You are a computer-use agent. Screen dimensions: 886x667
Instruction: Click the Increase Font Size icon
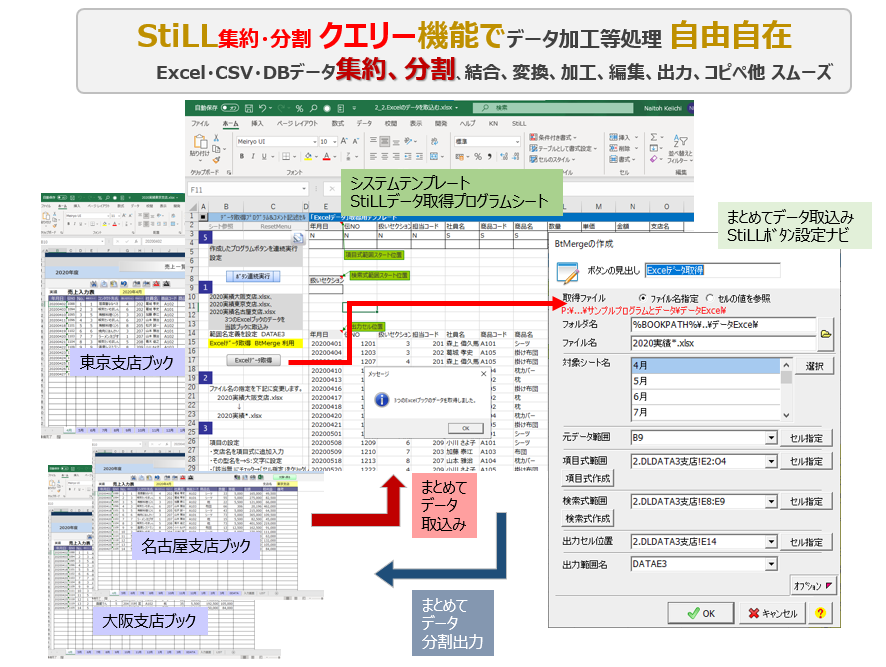coord(344,141)
